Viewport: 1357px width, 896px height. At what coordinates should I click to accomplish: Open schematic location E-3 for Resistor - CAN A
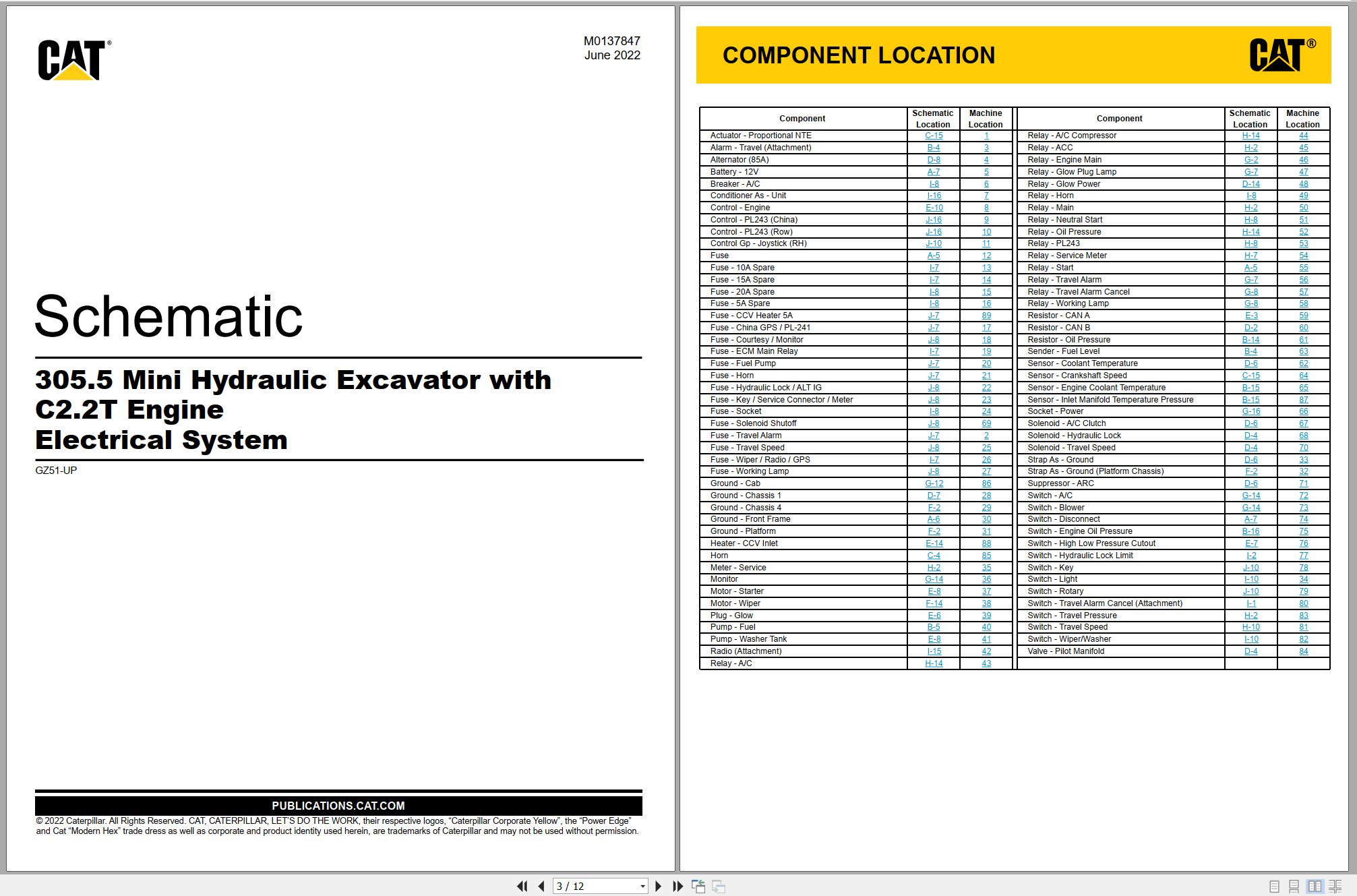[x=1251, y=316]
